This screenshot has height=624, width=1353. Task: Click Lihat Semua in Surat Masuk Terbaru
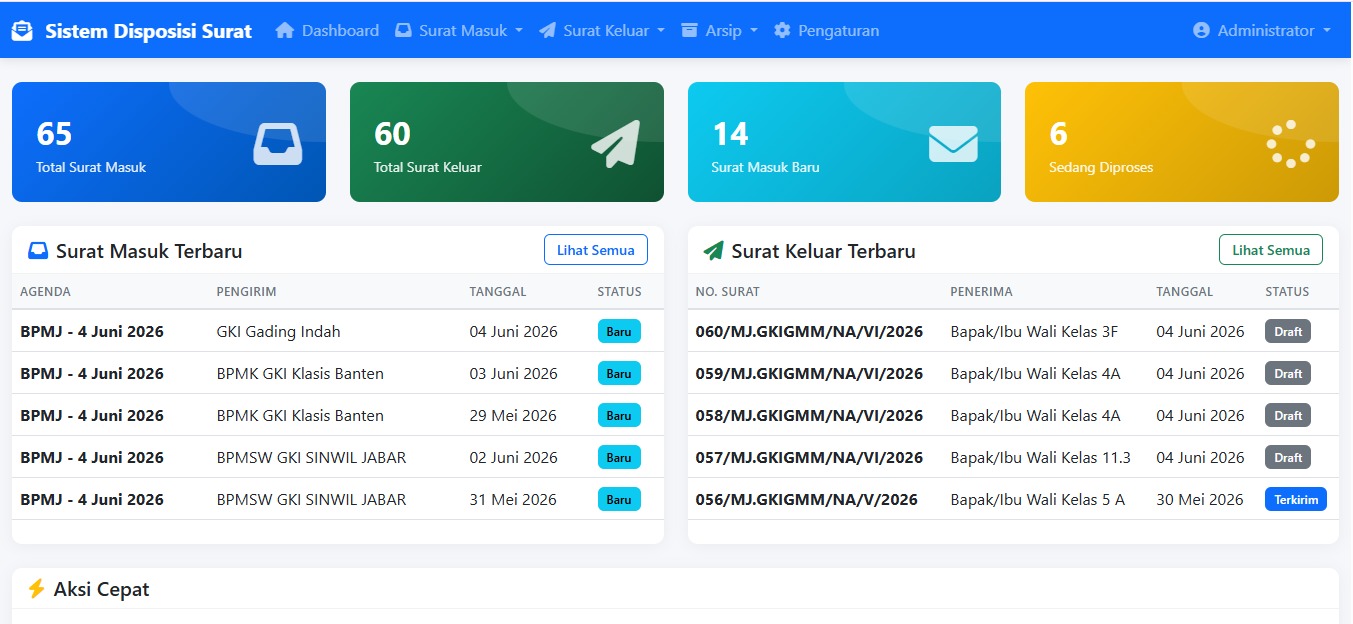click(596, 250)
